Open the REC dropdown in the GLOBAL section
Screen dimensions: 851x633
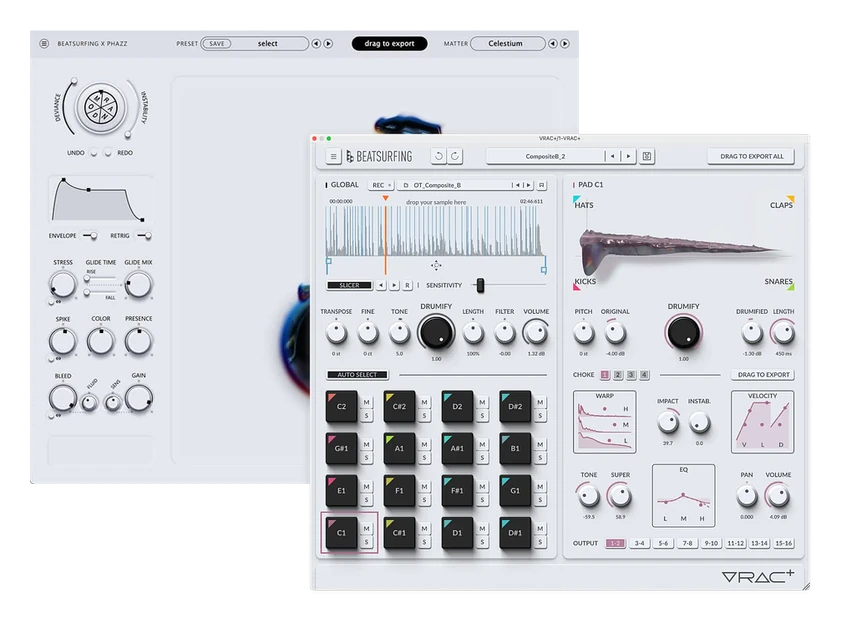[382, 185]
